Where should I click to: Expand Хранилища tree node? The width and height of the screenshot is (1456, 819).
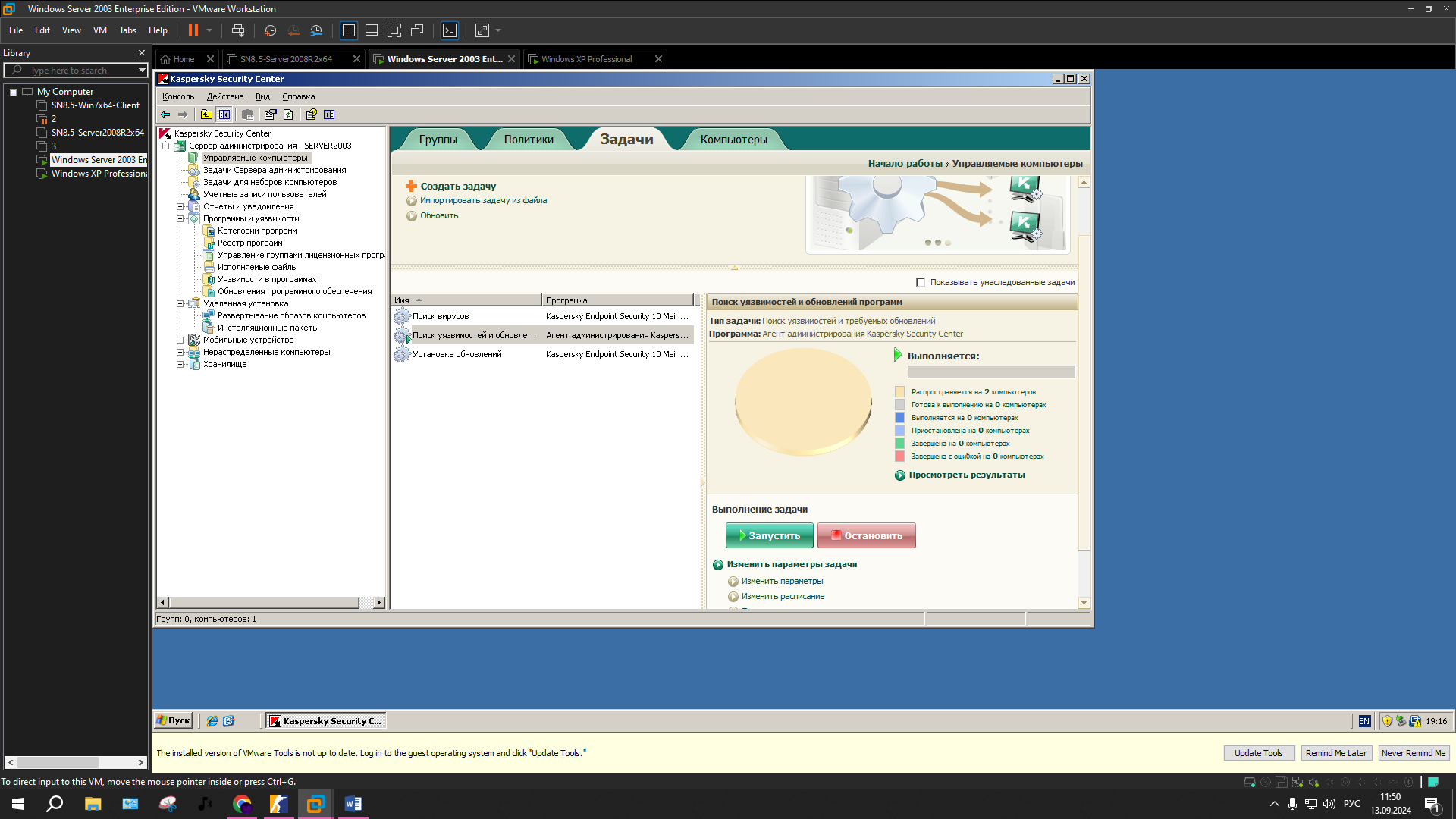pyautogui.click(x=180, y=364)
